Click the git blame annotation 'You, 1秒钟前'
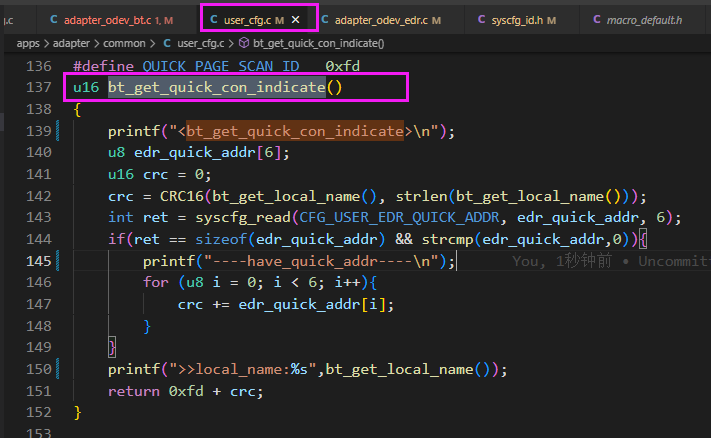 [x=562, y=261]
